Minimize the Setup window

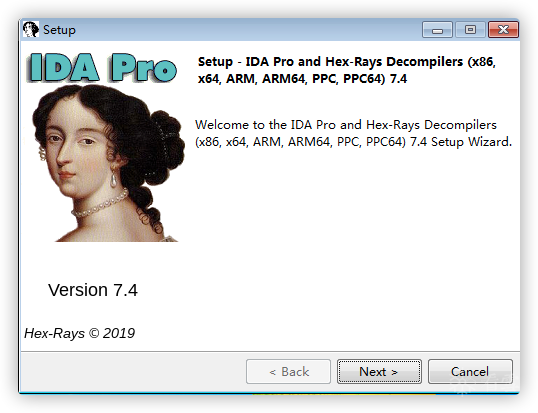click(x=437, y=30)
